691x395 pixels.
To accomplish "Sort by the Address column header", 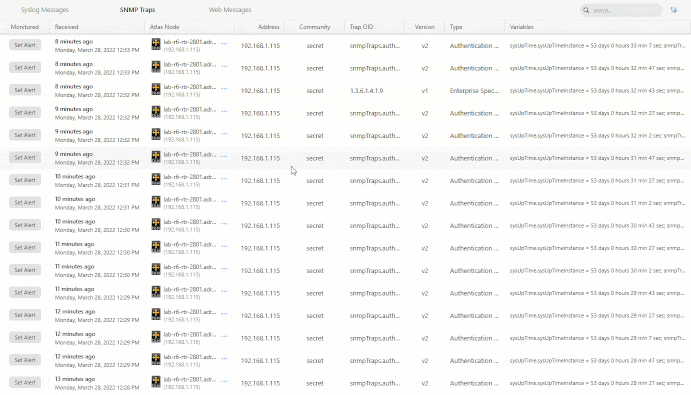I will coord(269,27).
